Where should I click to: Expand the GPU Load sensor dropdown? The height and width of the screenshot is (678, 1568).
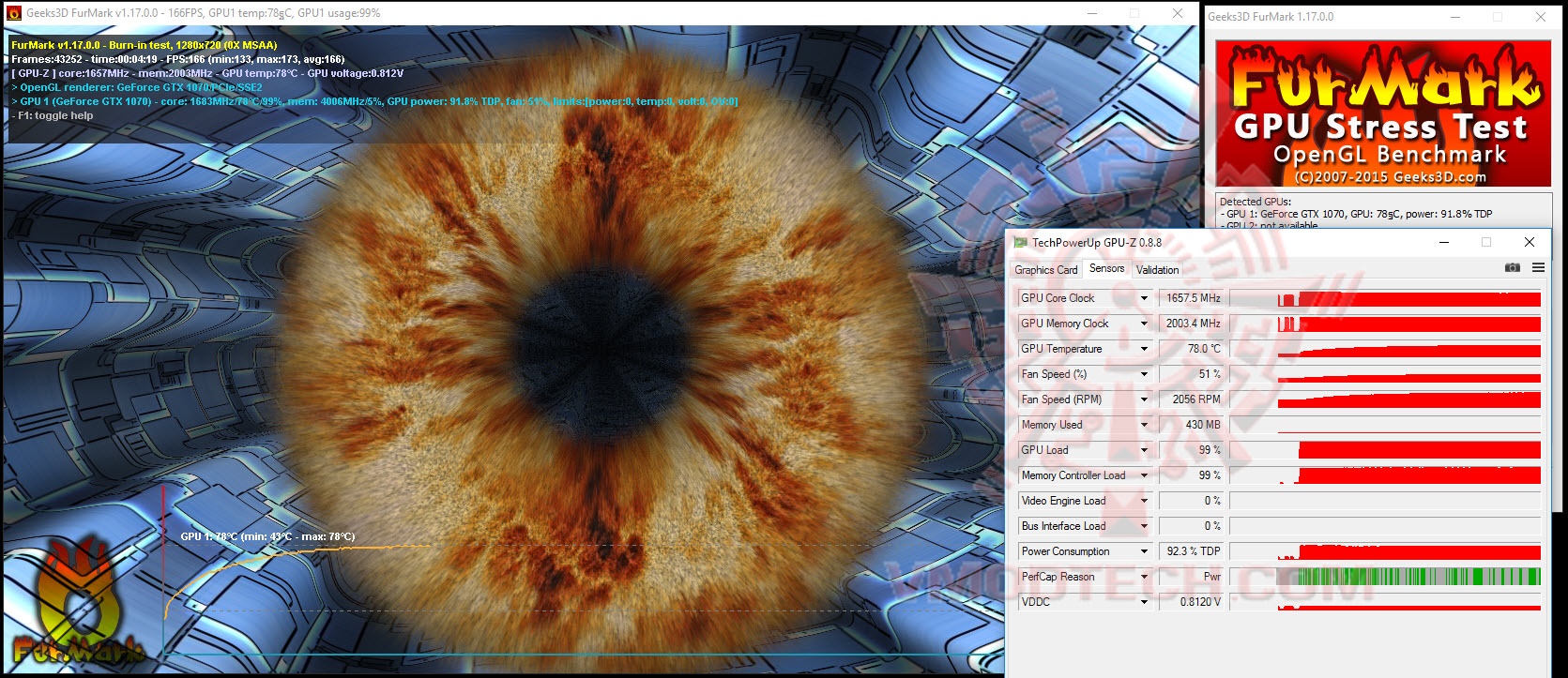coord(1144,450)
